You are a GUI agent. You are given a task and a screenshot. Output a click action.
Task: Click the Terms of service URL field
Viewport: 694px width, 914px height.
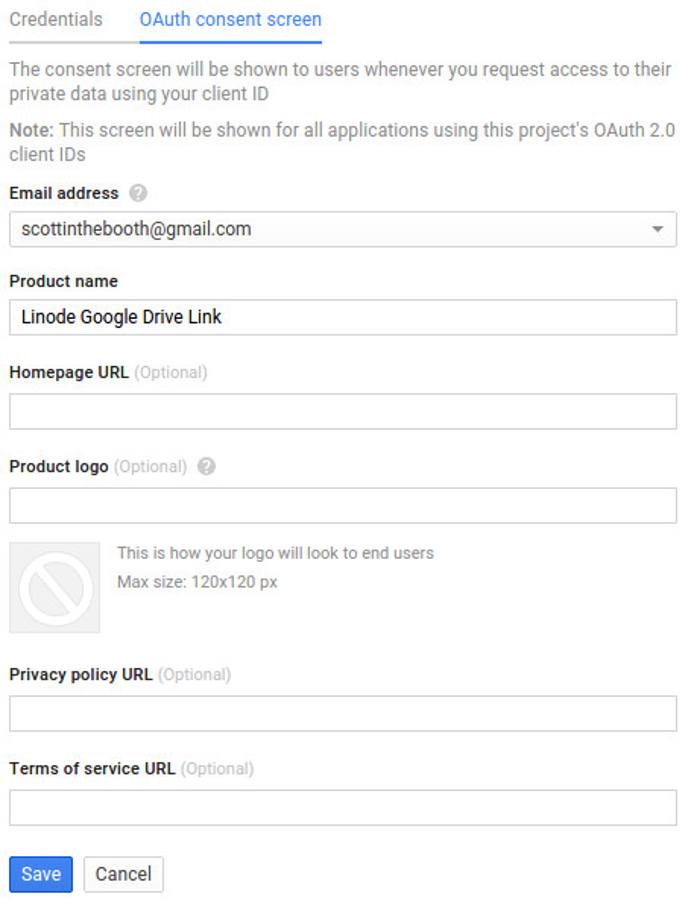340,807
